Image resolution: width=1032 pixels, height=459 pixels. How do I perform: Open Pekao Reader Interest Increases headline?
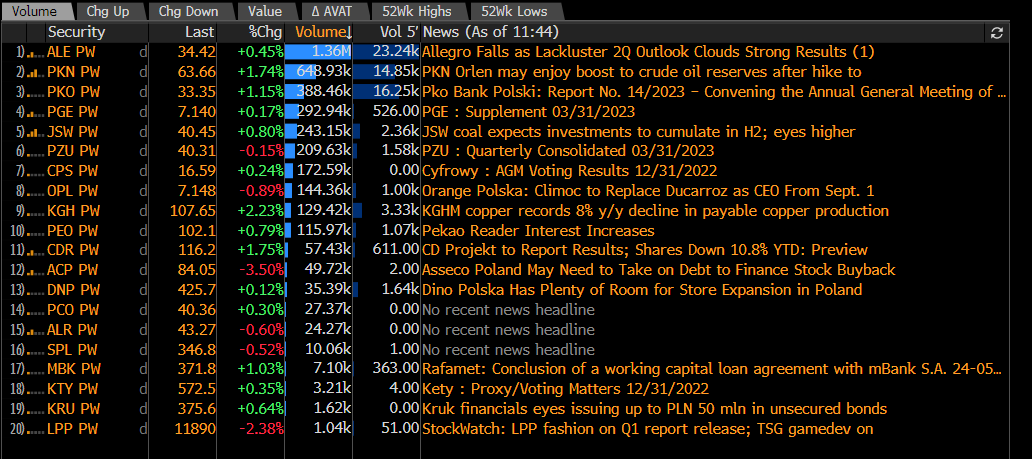(x=538, y=230)
